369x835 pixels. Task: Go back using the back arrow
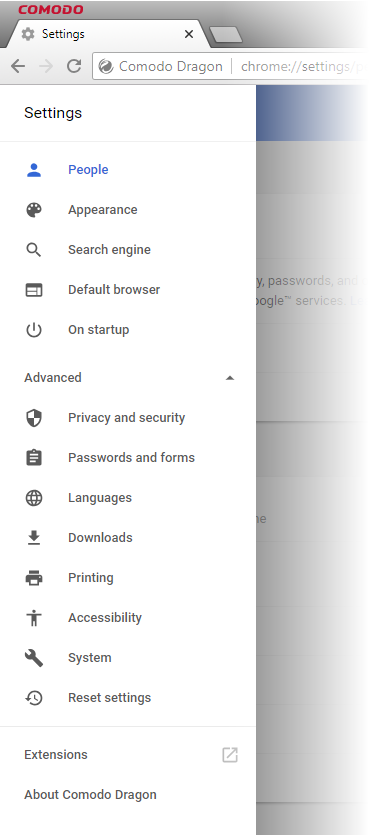tap(18, 66)
